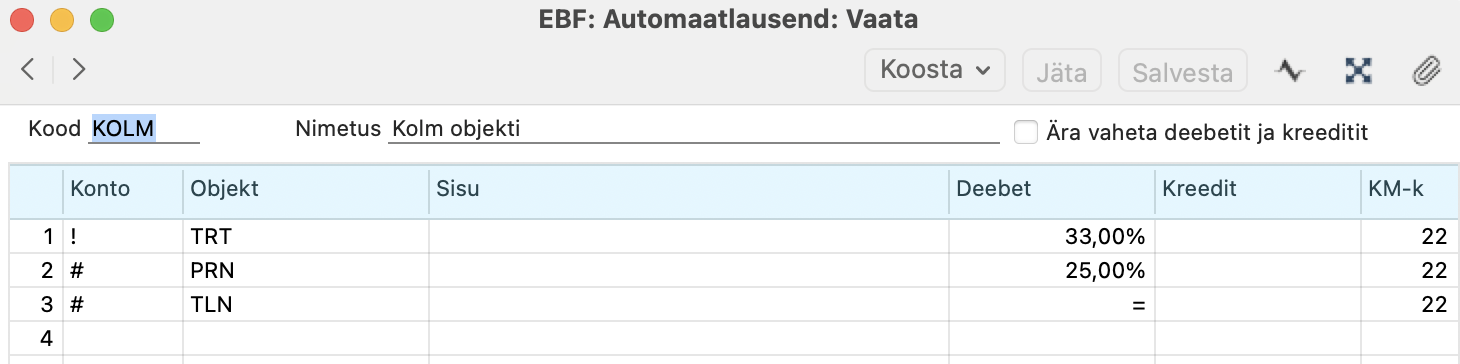This screenshot has width=1460, height=364.
Task: Go to next record arrow
Action: (x=79, y=69)
